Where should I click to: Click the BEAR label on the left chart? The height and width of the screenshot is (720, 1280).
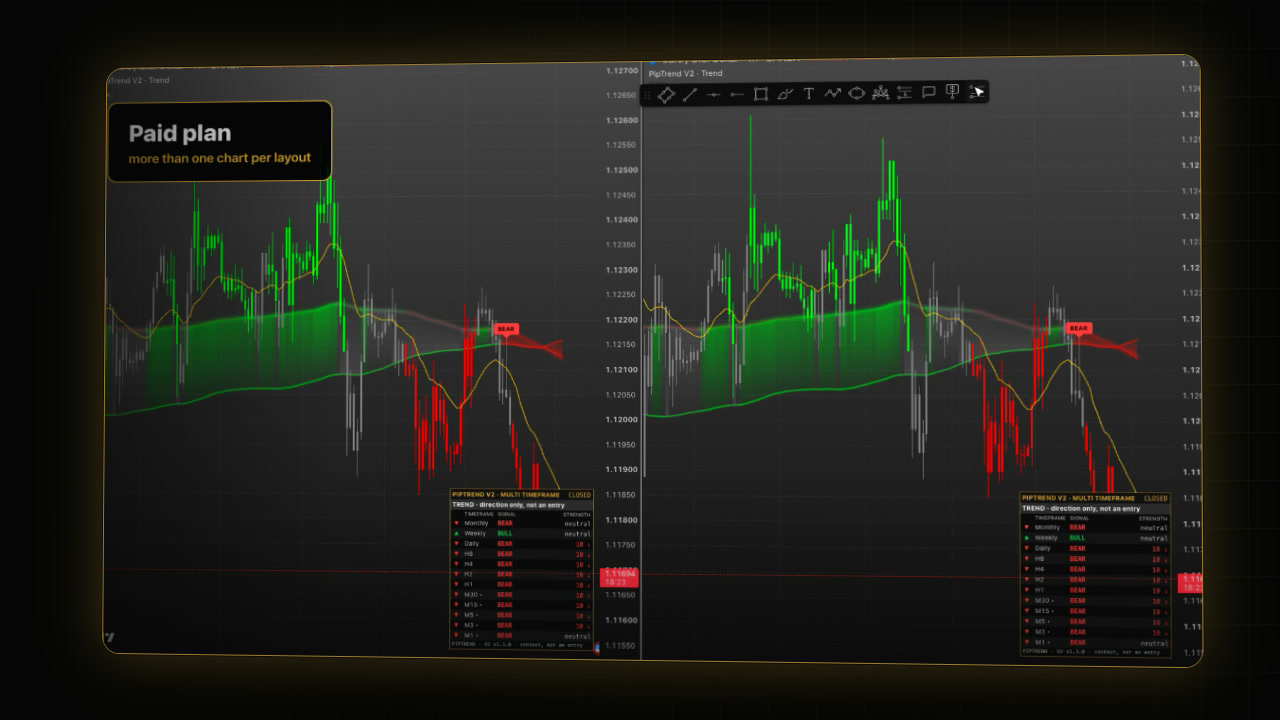click(x=507, y=328)
